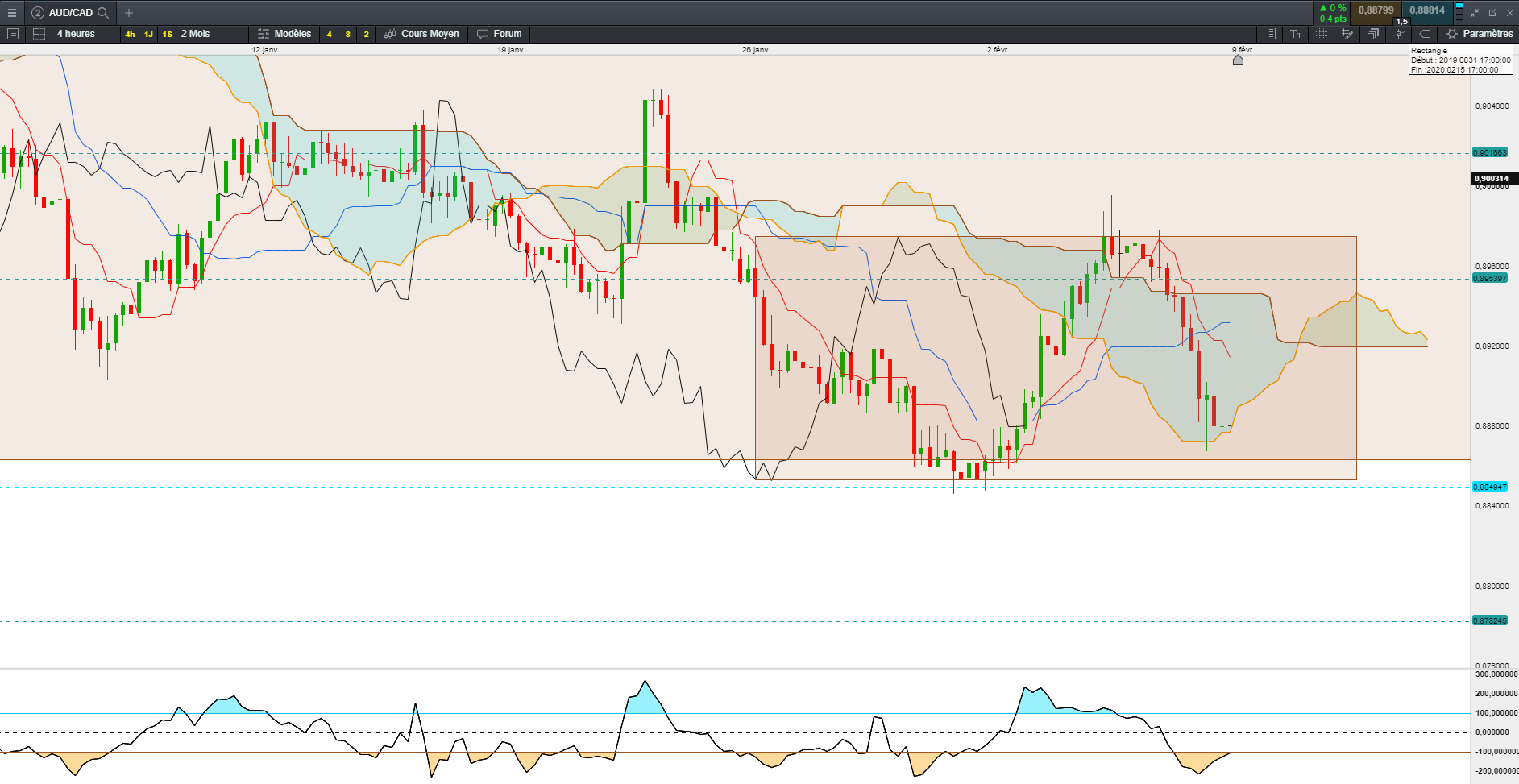
Task: Click the 0,884947 price level label
Action: pos(1490,487)
